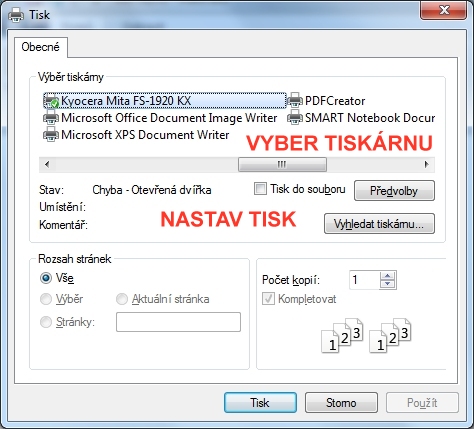Click the printer list right scroll arrow
Viewport: 474px width, 429px height.
click(426, 164)
